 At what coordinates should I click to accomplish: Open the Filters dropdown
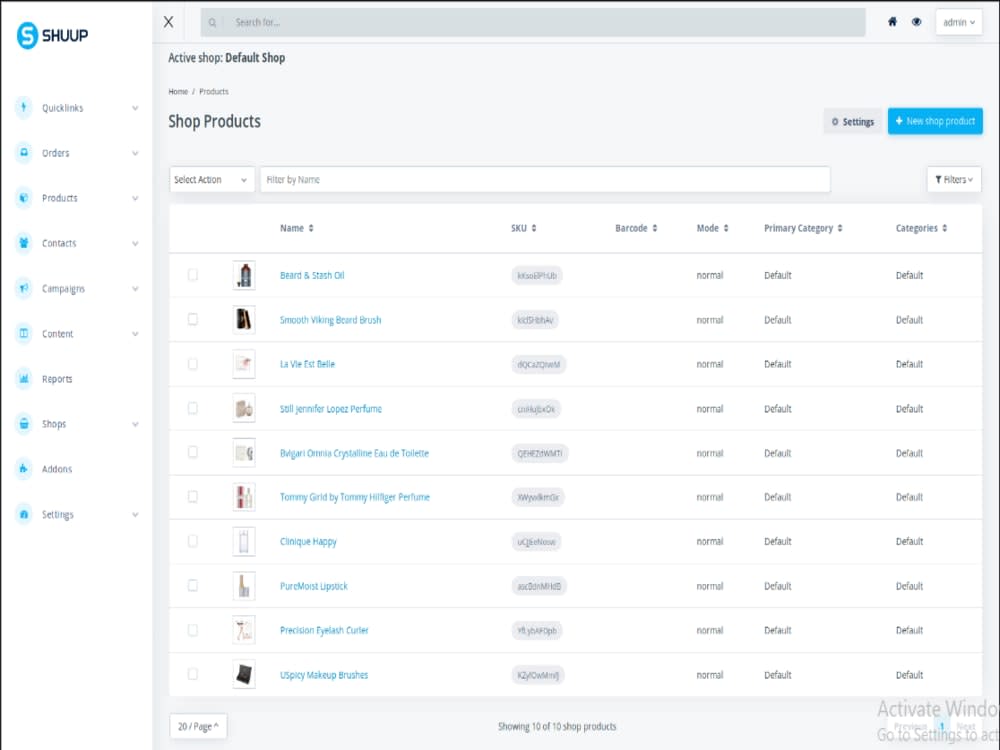pos(953,180)
